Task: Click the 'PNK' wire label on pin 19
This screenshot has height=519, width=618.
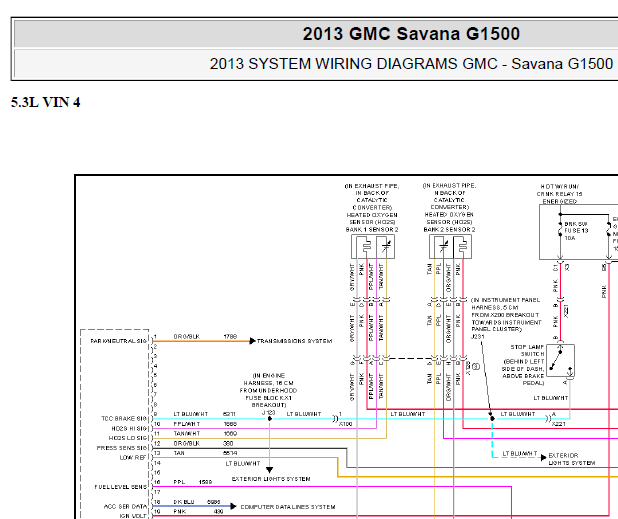Action: pyautogui.click(x=179, y=512)
